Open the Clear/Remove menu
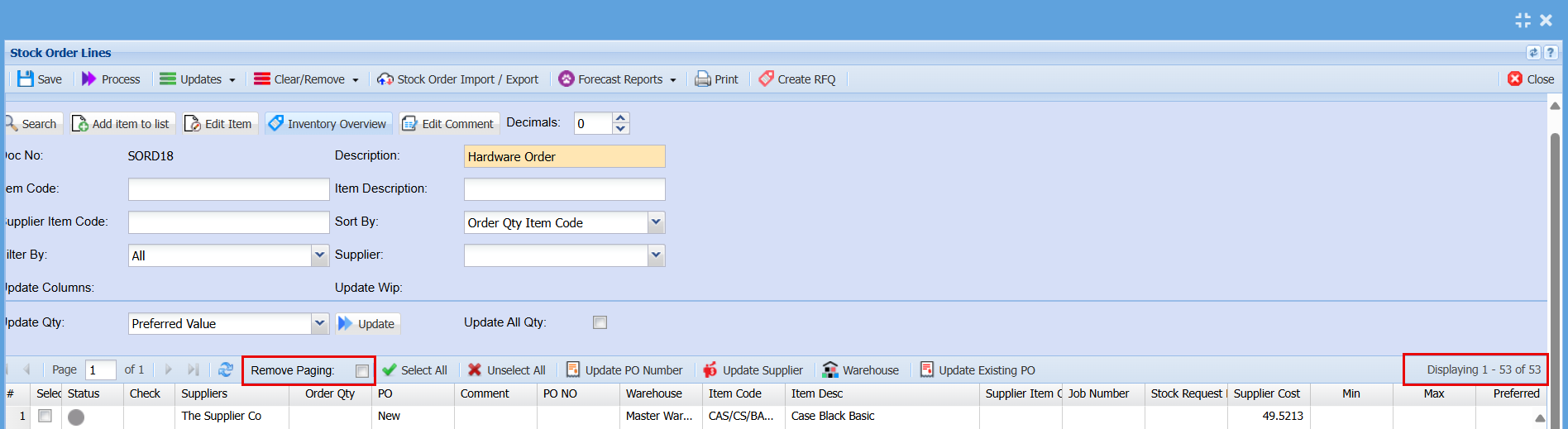This screenshot has width=1568, height=429. [x=306, y=79]
